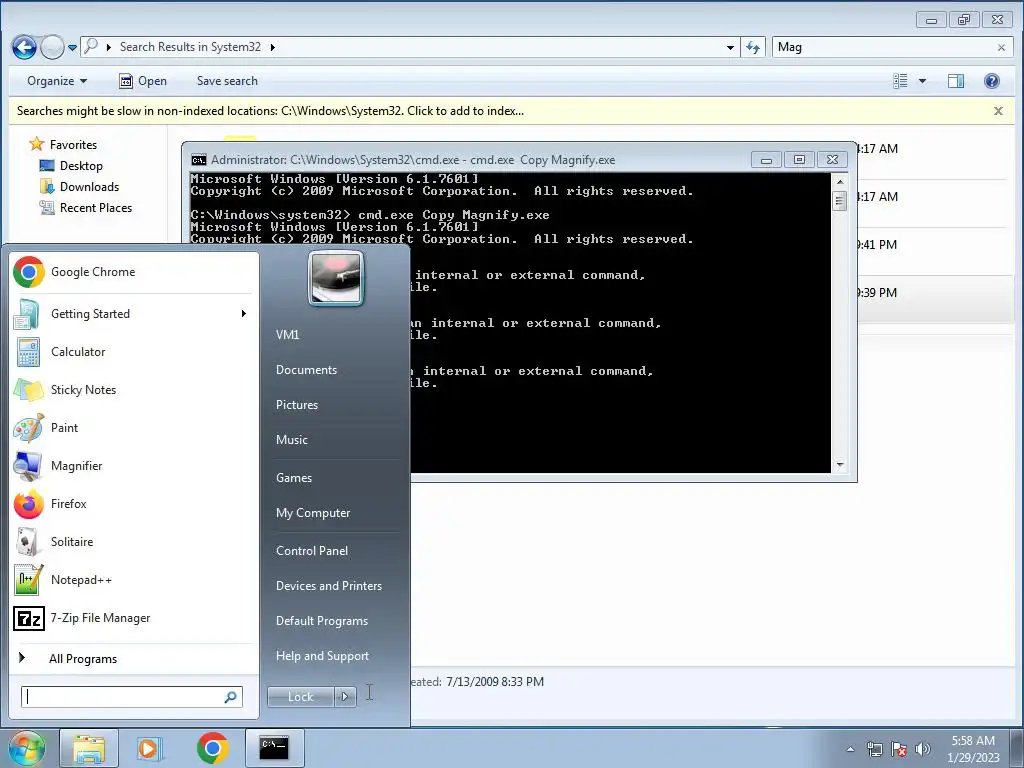Viewport: 1024px width, 768px height.
Task: Open Explorer Help icon
Action: [991, 81]
